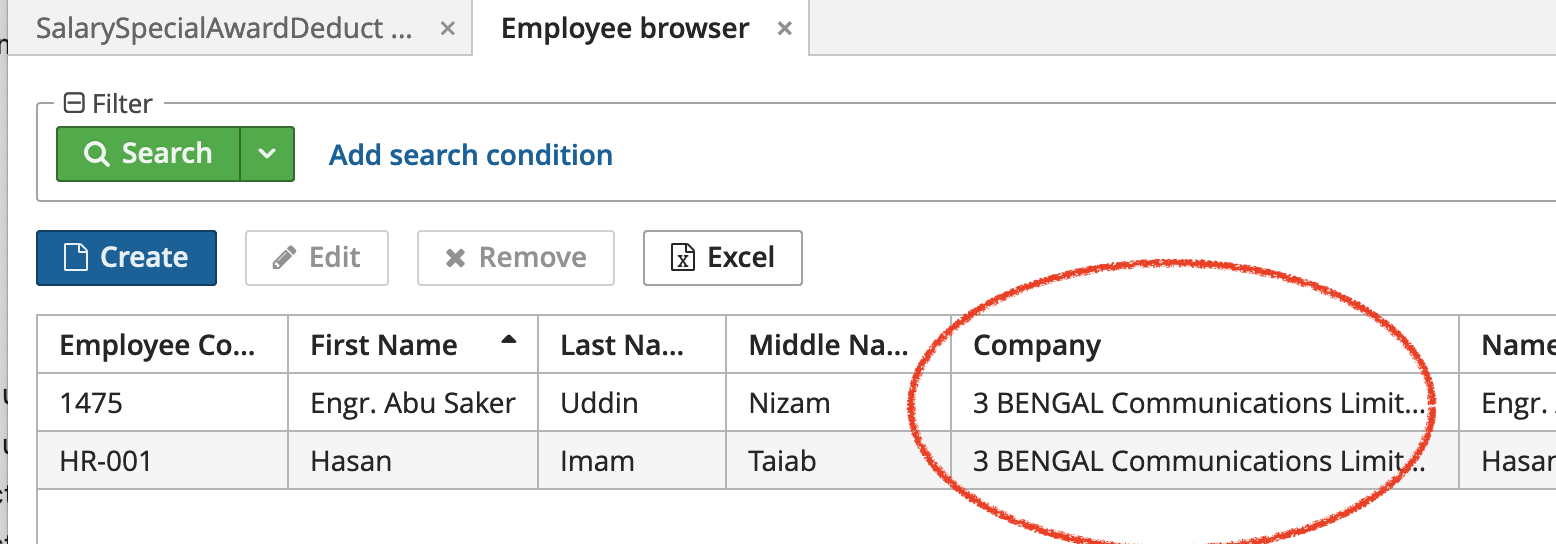This screenshot has height=544, width=1556.
Task: Click the Company cell in Hasan's row
Action: (1205, 461)
